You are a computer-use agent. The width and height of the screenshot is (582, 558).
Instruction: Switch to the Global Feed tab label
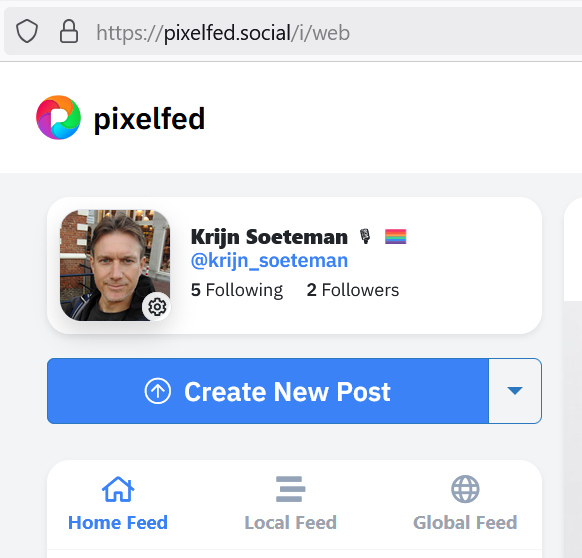coord(465,523)
